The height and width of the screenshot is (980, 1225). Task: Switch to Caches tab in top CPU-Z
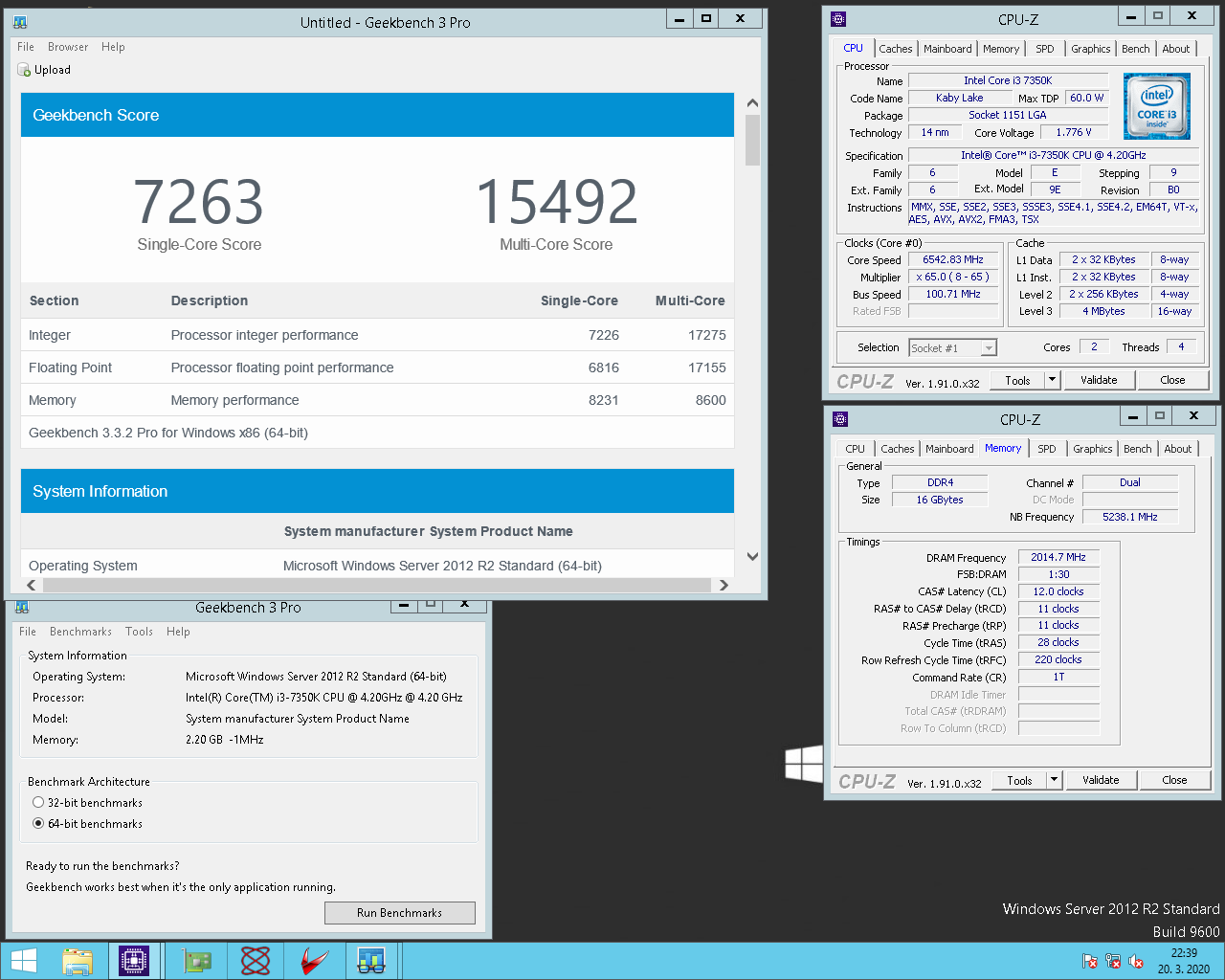tap(896, 49)
